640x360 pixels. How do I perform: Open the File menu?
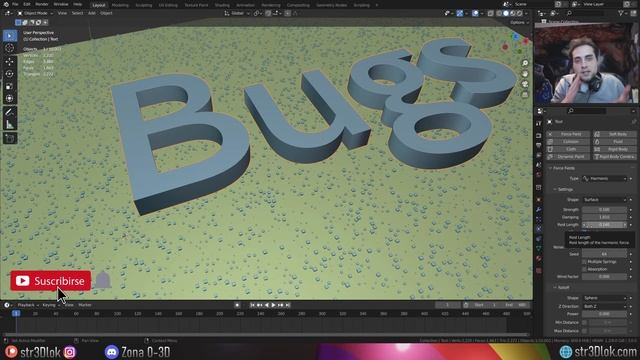[15, 4]
